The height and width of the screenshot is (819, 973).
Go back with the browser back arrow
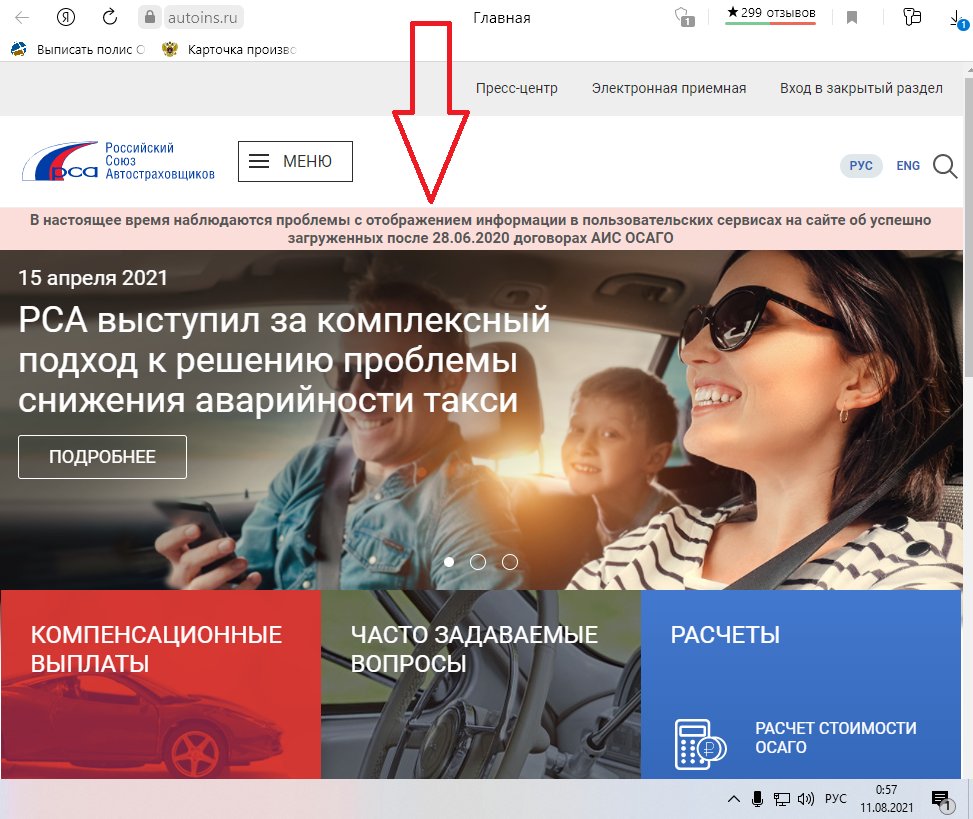click(x=22, y=17)
